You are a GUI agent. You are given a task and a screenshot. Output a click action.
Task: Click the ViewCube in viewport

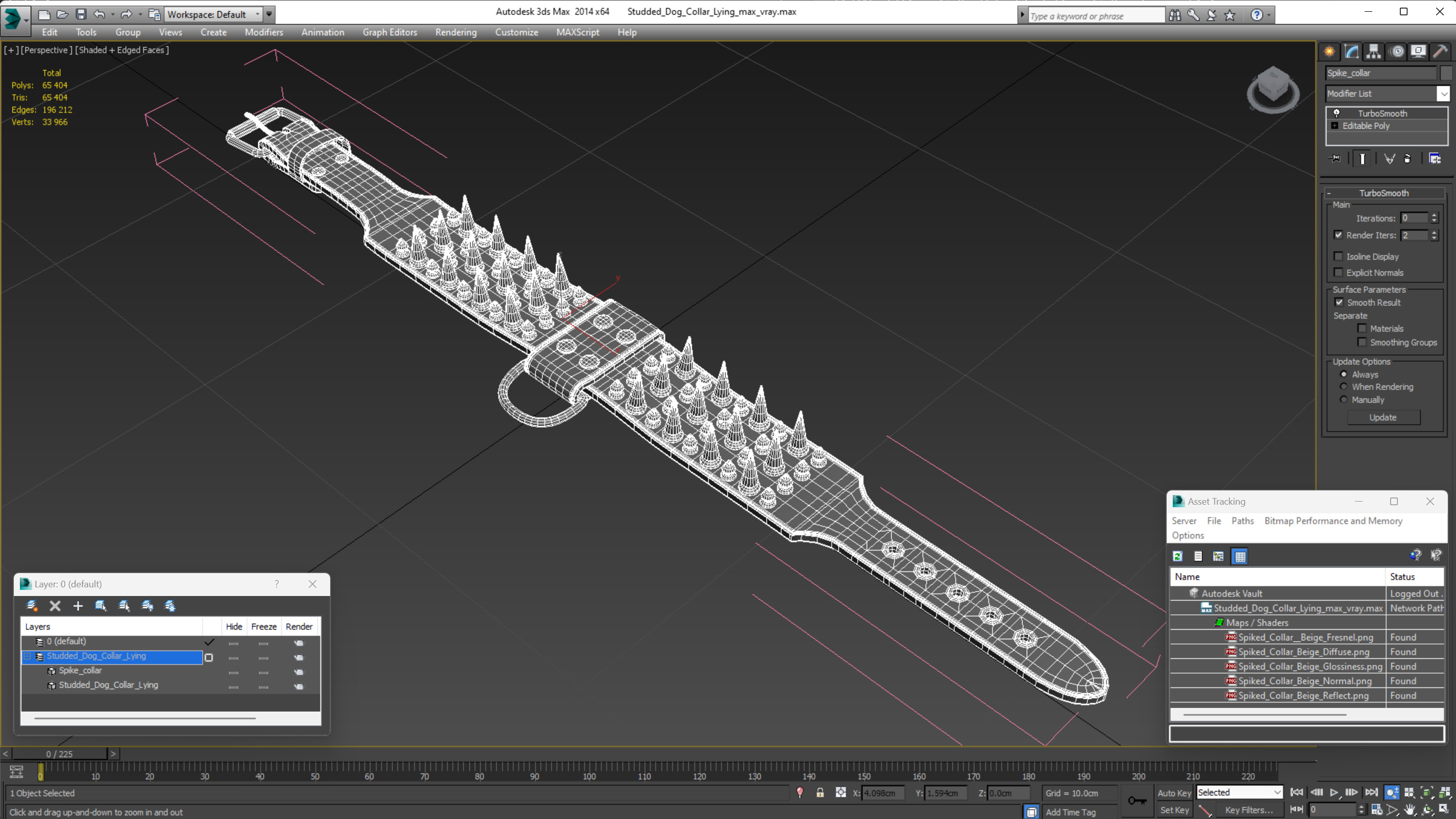(x=1273, y=89)
